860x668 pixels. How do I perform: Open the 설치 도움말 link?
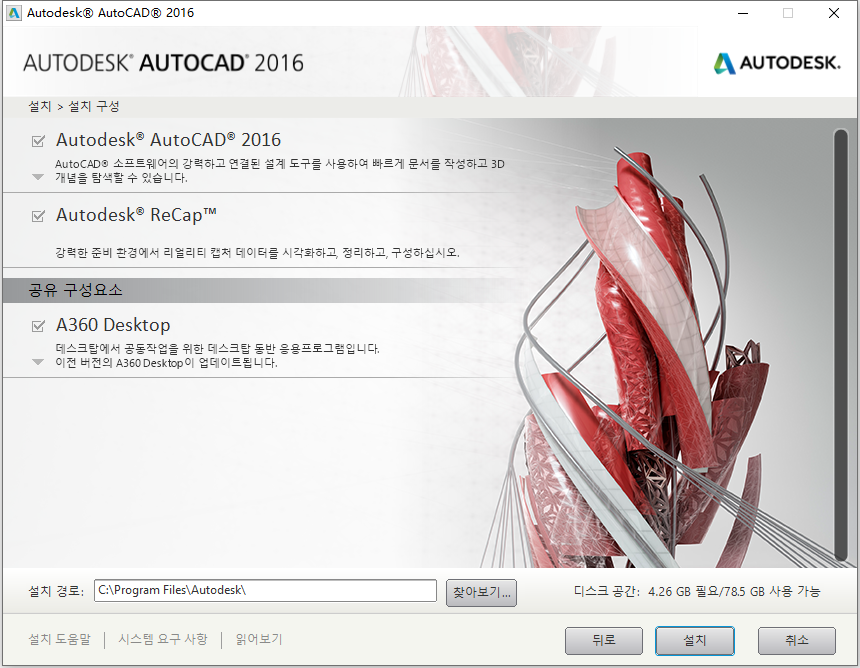tap(59, 639)
